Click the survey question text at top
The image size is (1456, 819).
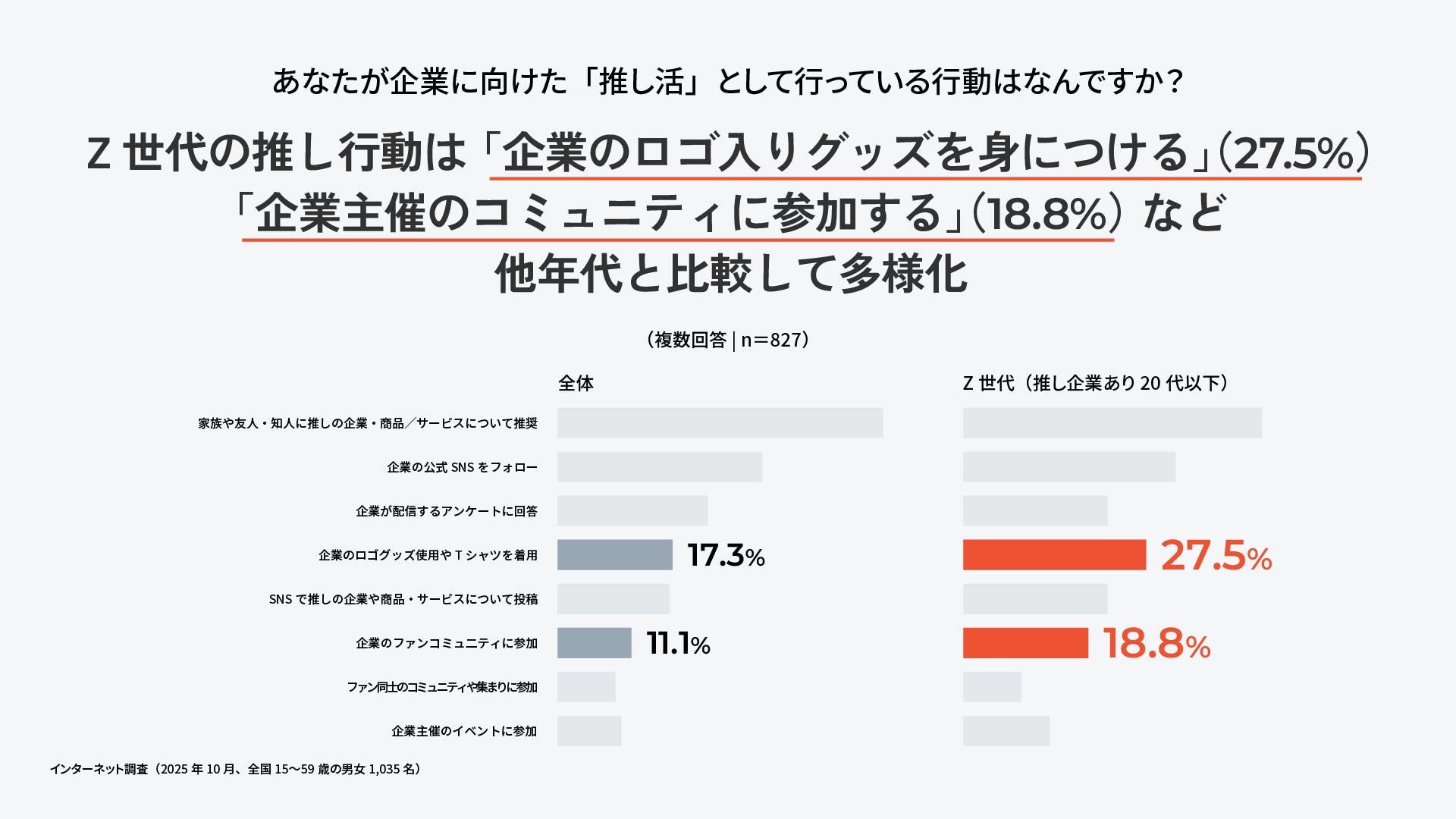click(x=728, y=82)
